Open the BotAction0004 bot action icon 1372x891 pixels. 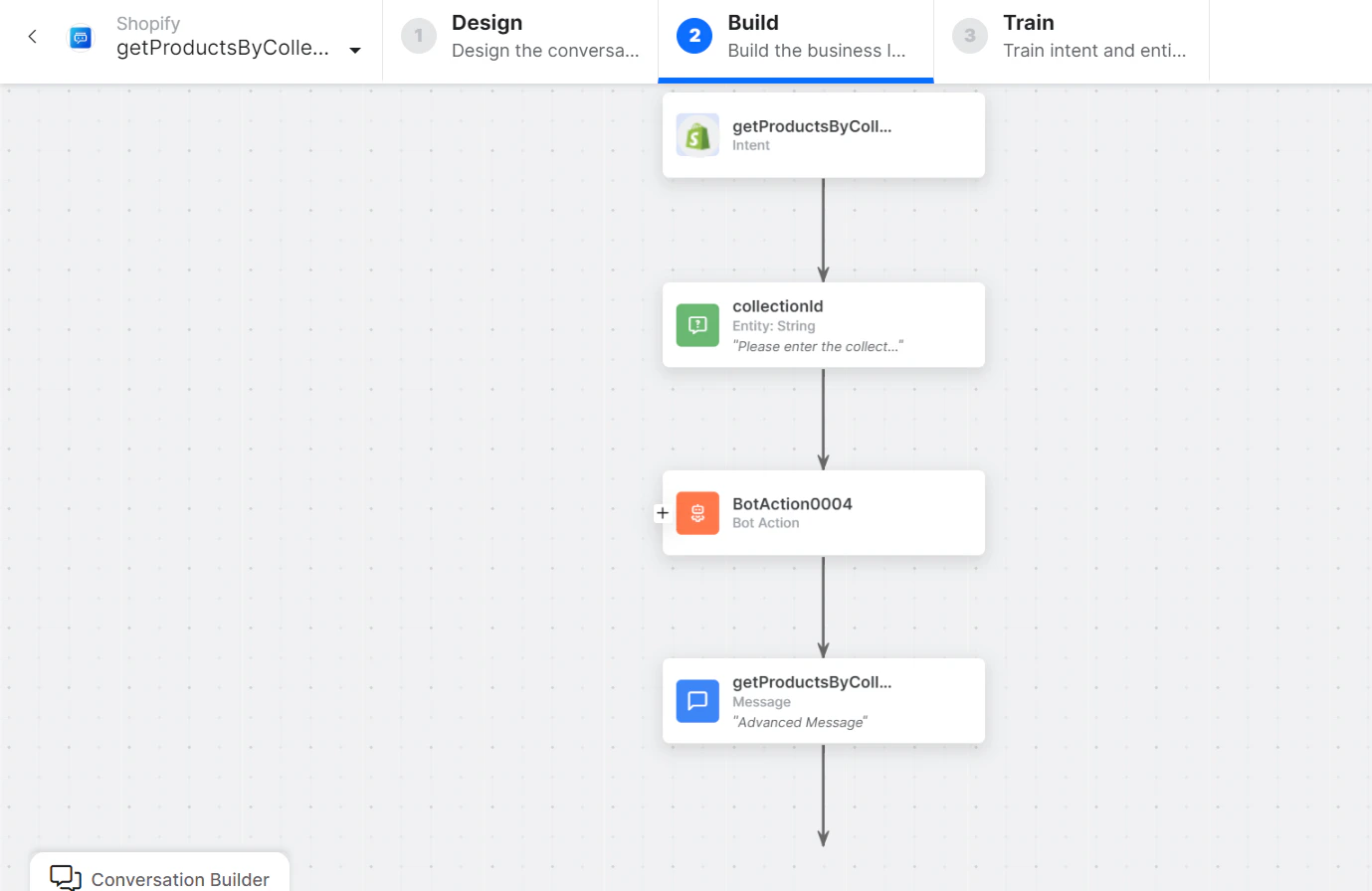[x=696, y=513]
